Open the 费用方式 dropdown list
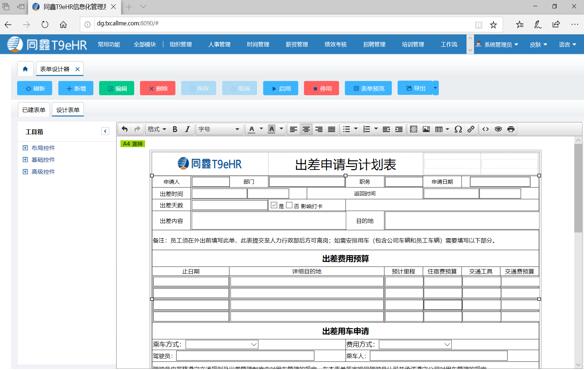 tap(415, 344)
